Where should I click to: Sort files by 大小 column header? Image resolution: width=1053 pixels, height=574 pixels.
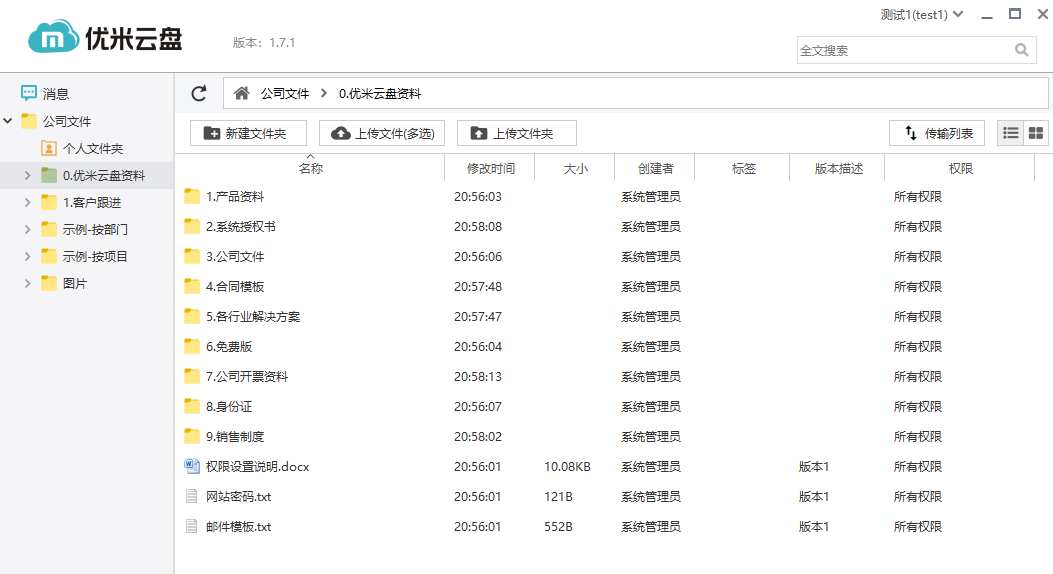click(575, 169)
